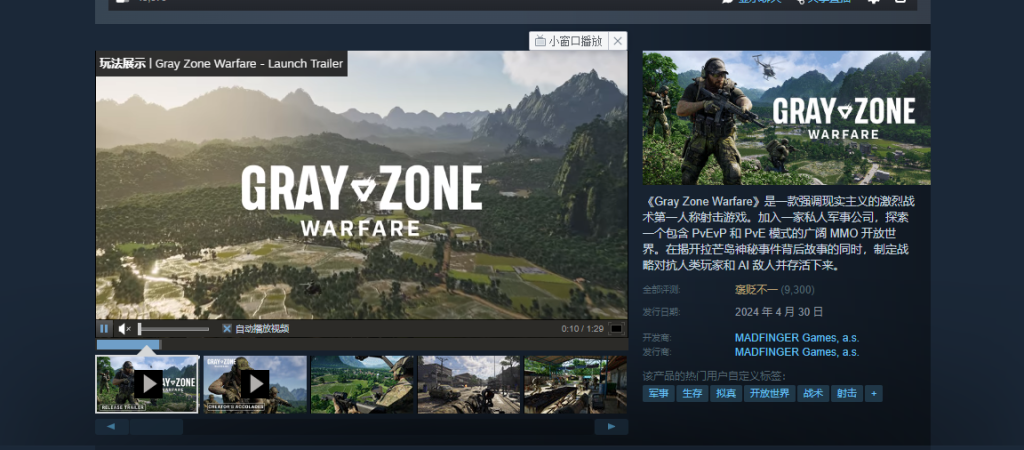Seek along the blue video progress bar
Viewport: 1024px width, 450px height.
point(129,344)
